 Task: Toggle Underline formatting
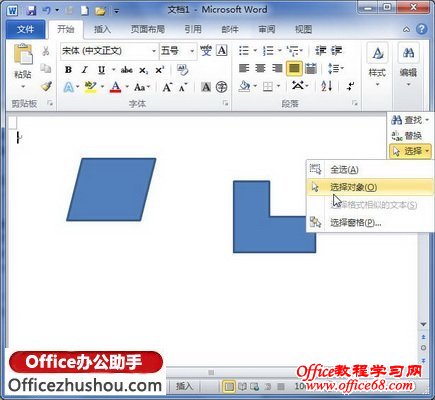tap(101, 70)
